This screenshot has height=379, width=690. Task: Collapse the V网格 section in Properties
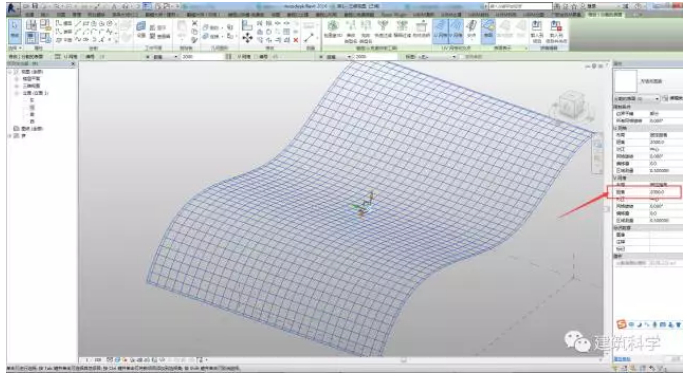[648, 178]
